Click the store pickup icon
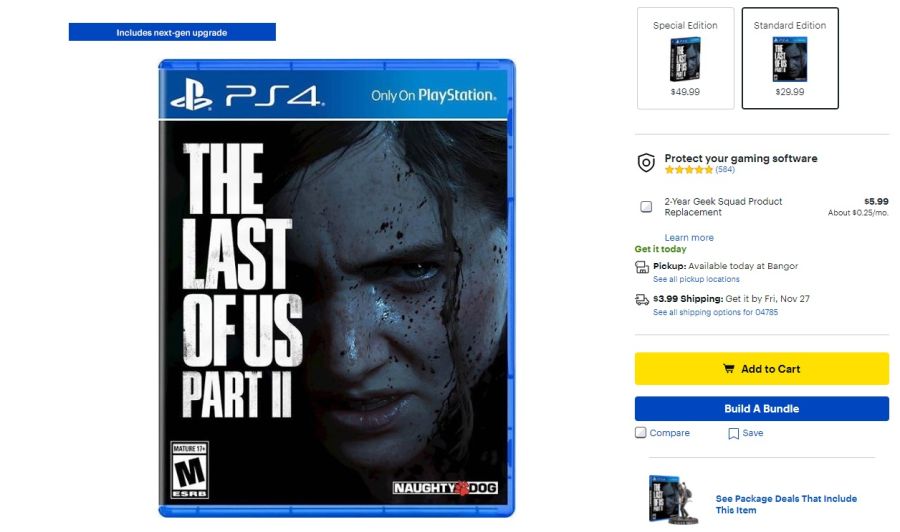Screen dimensions: 900x532 tap(642, 267)
